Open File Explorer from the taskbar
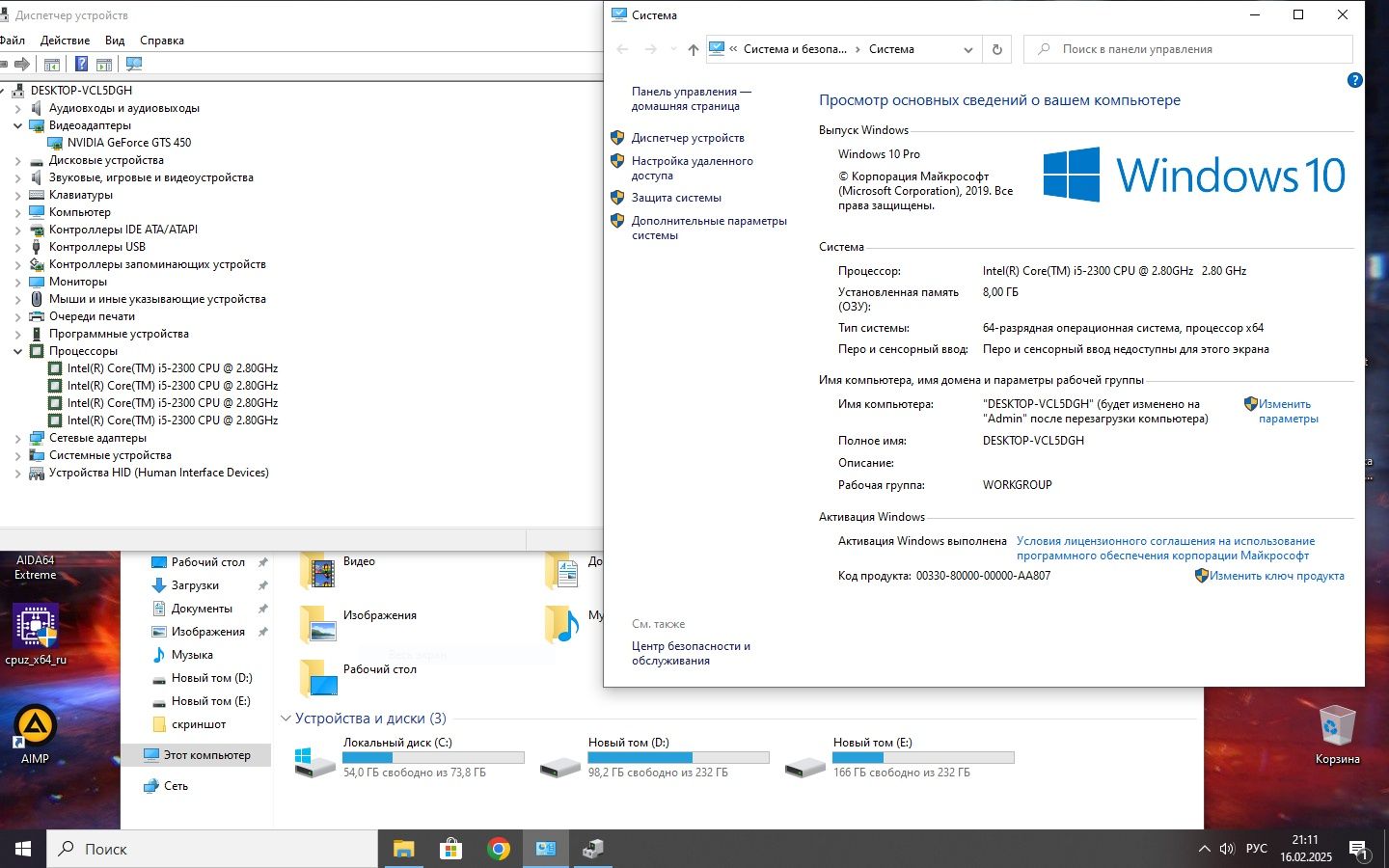Image resolution: width=1389 pixels, height=868 pixels. (x=403, y=849)
